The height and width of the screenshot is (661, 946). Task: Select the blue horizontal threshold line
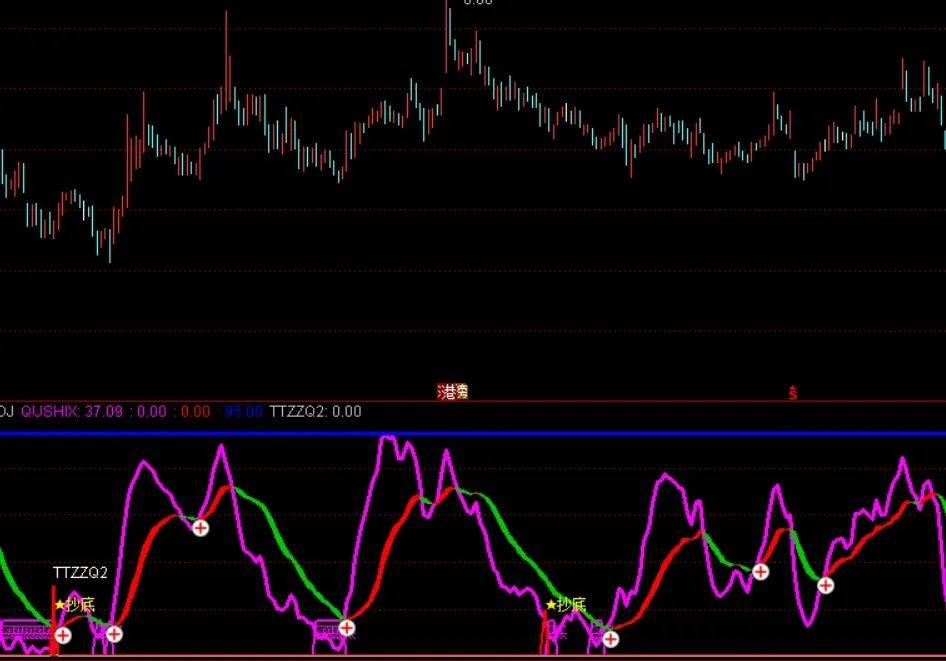coord(473,434)
